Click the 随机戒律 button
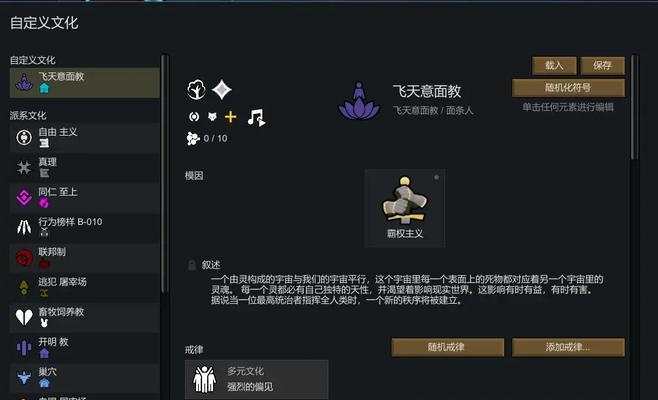This screenshot has height=400, width=658. 448,347
